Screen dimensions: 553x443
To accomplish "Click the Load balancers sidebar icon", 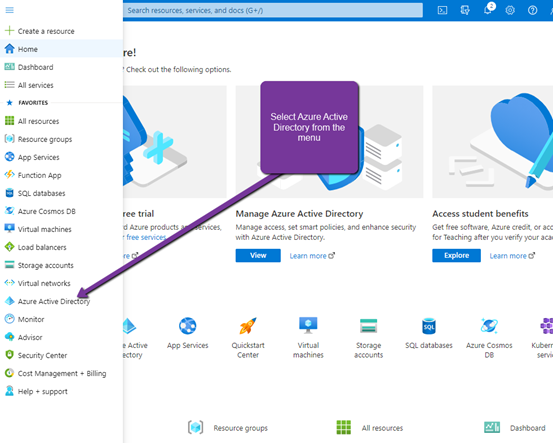I will coord(10,247).
